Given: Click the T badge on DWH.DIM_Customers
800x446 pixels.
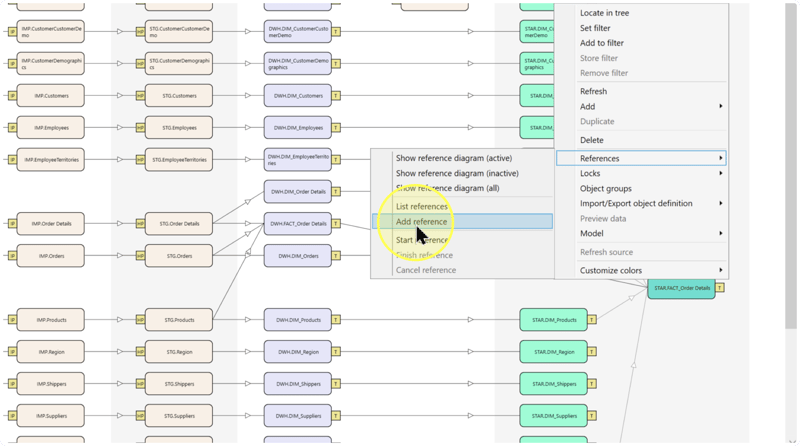Looking at the screenshot, I should tap(336, 95).
